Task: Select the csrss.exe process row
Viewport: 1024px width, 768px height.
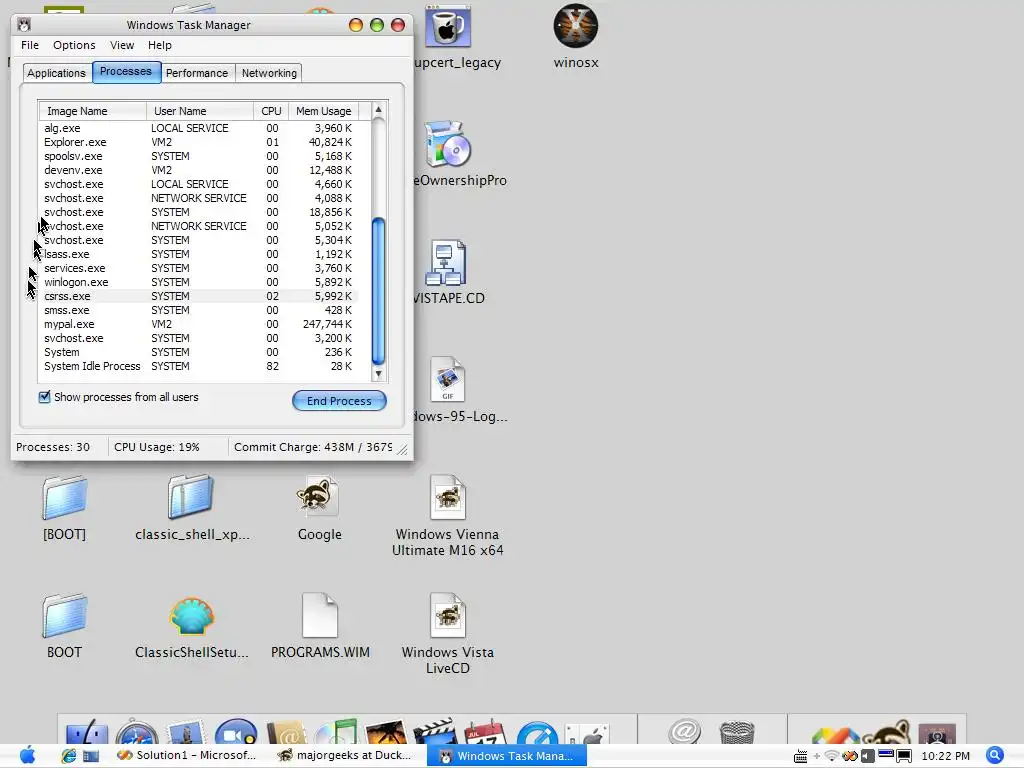Action: click(x=199, y=296)
